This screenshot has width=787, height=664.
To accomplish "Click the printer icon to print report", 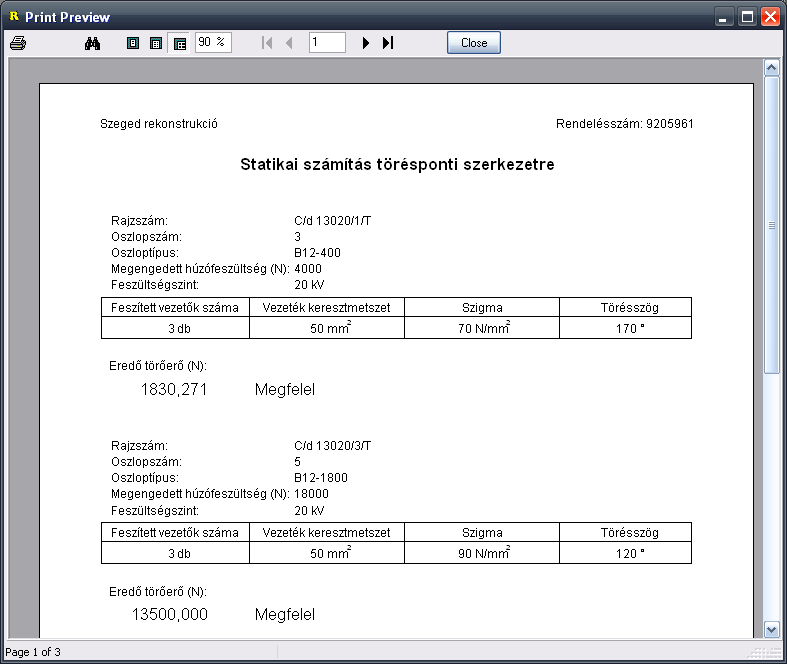I will [x=18, y=43].
